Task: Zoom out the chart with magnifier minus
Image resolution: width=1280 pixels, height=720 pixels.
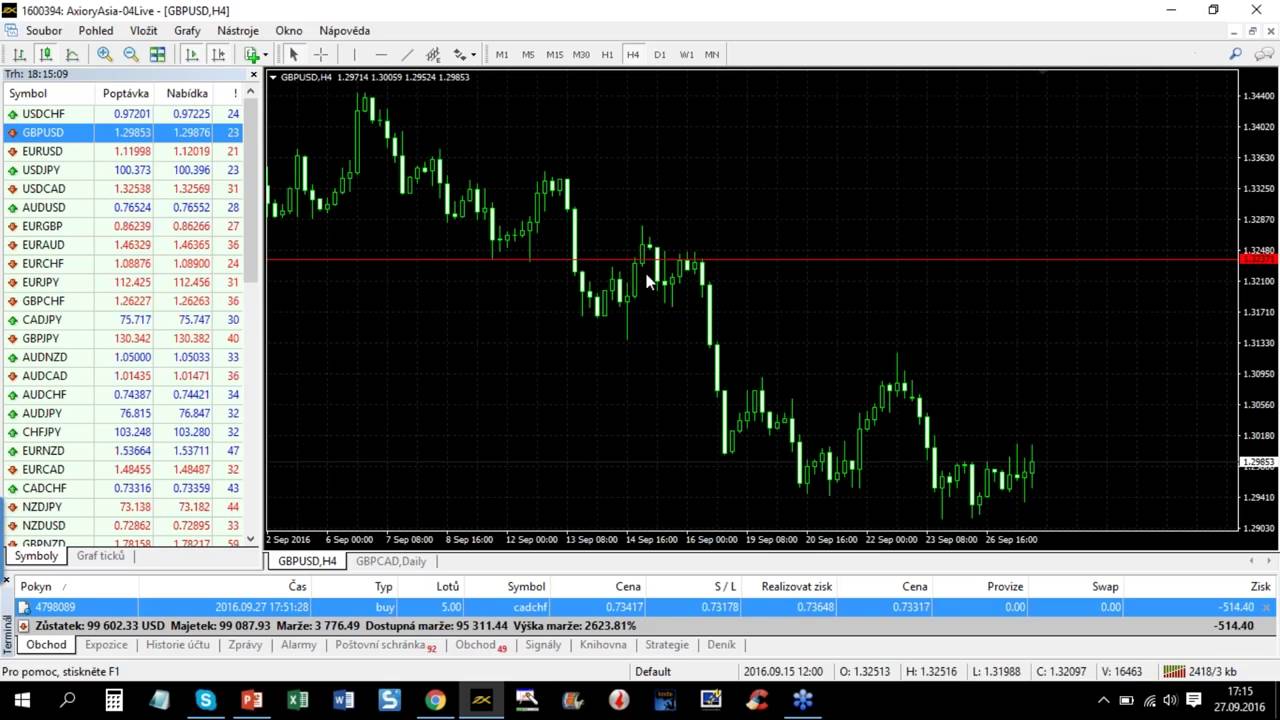Action: (x=131, y=55)
